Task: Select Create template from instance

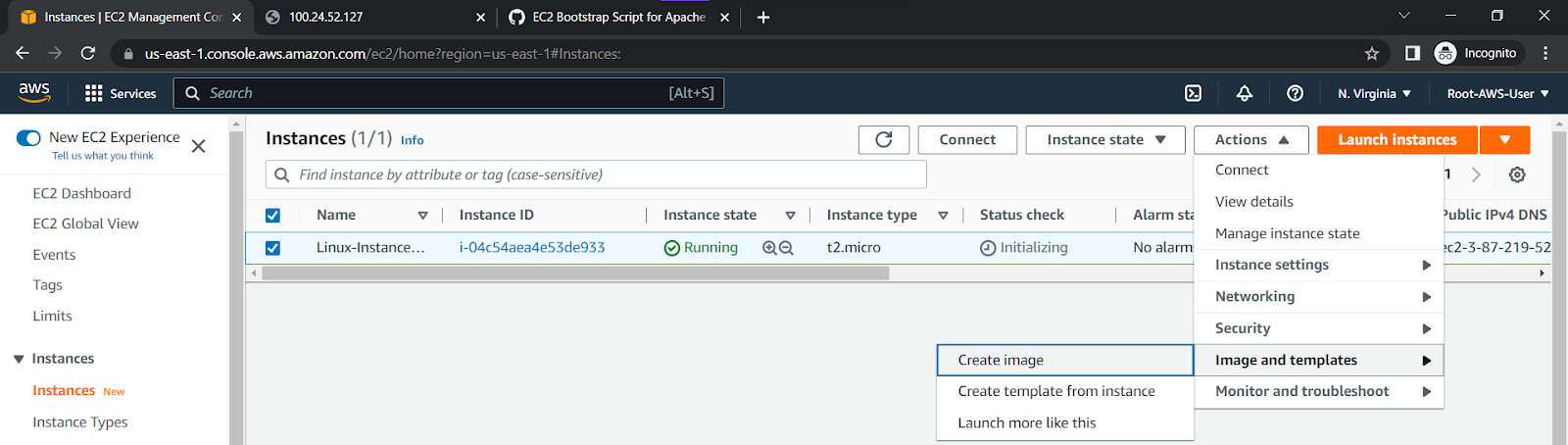Action: coord(1065,391)
